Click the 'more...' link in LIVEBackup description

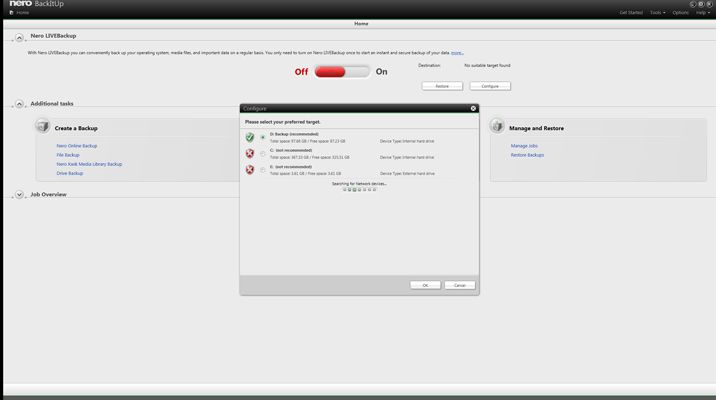pyautogui.click(x=457, y=53)
